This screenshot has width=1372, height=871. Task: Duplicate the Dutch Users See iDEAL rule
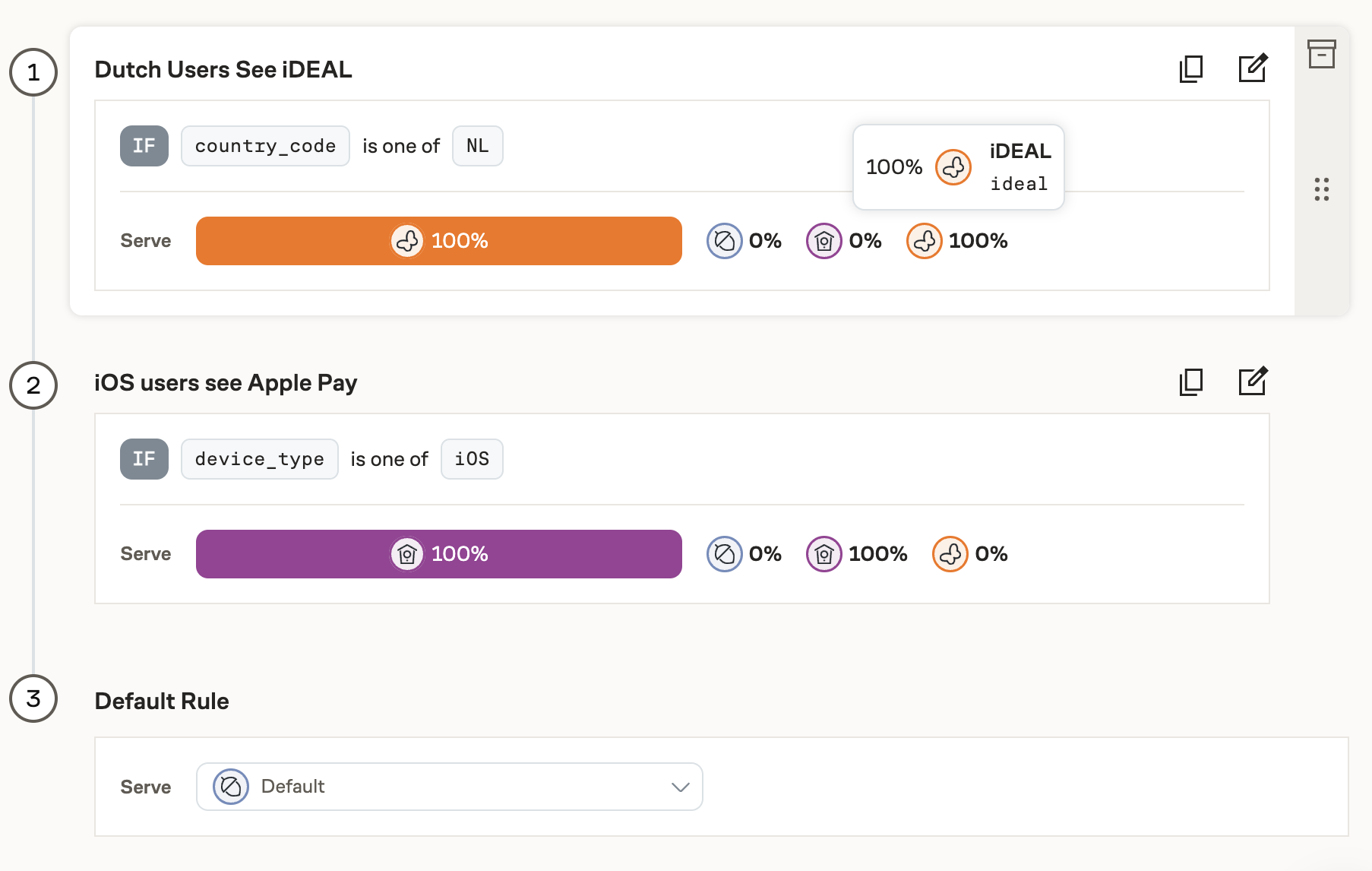pyautogui.click(x=1190, y=68)
